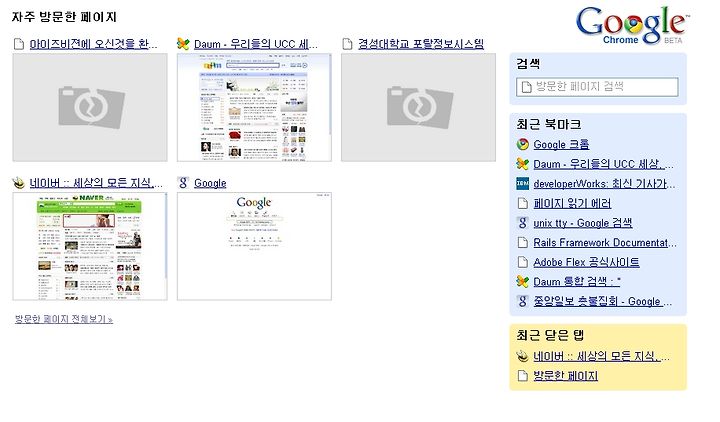
Task: Click the Daum icon beside 우리들의 UCC 세상 bookmark
Action: pos(523,164)
